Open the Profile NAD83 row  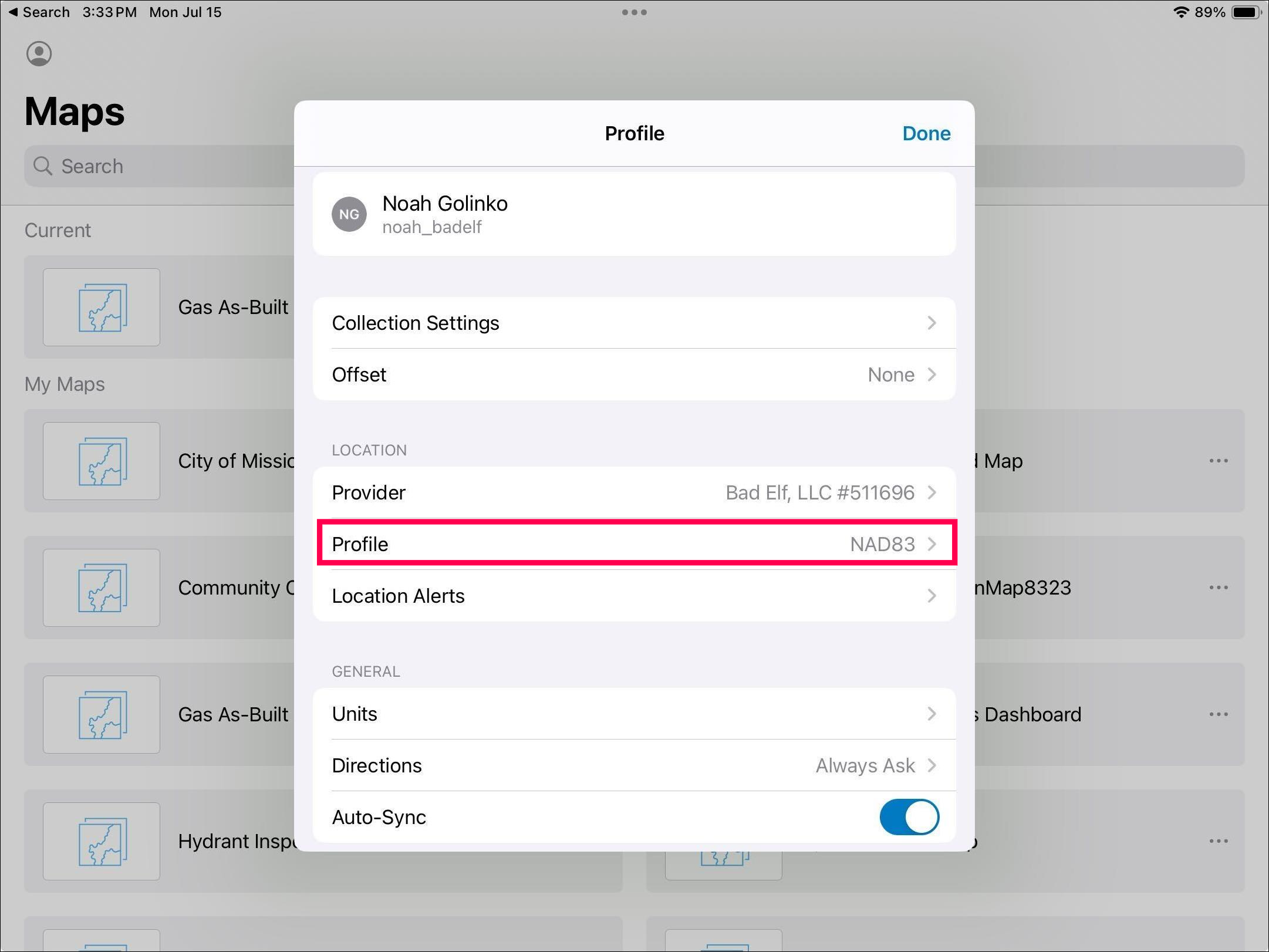pos(634,544)
